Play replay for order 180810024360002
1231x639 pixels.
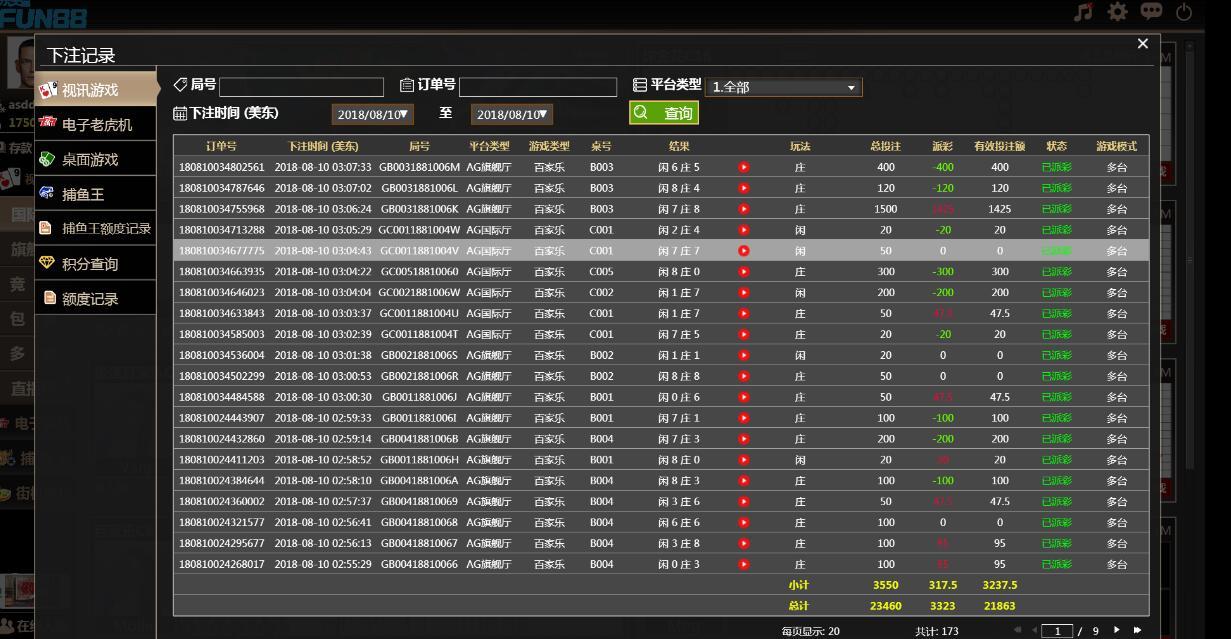point(743,502)
